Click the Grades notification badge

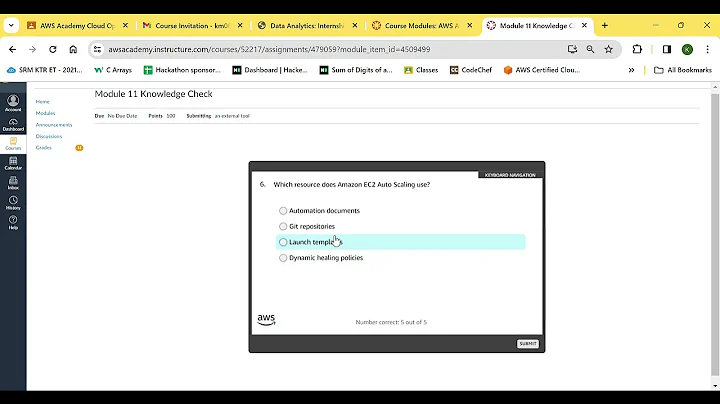pyautogui.click(x=79, y=148)
